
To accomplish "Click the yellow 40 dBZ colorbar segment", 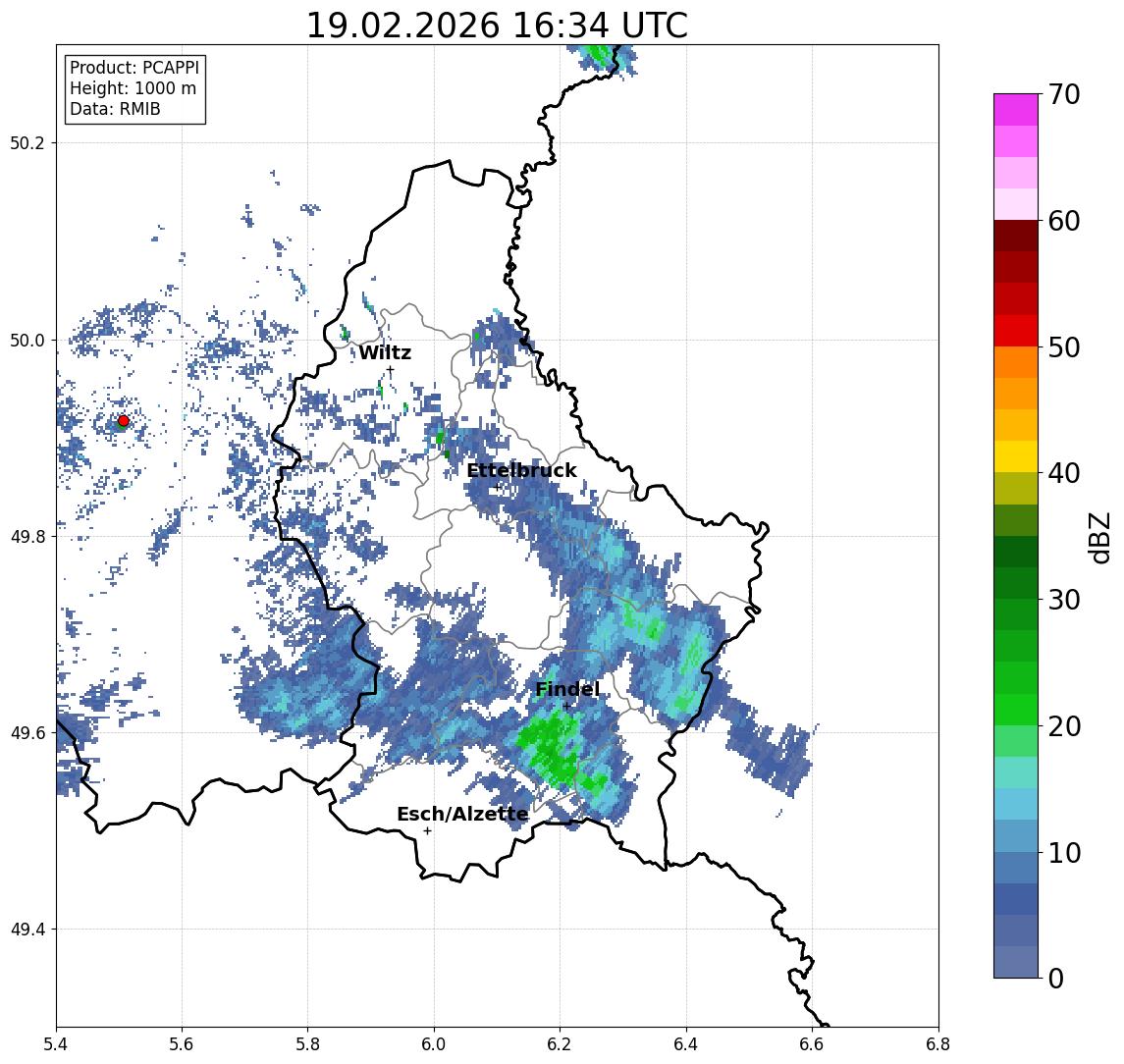I will pyautogui.click(x=1016, y=456).
